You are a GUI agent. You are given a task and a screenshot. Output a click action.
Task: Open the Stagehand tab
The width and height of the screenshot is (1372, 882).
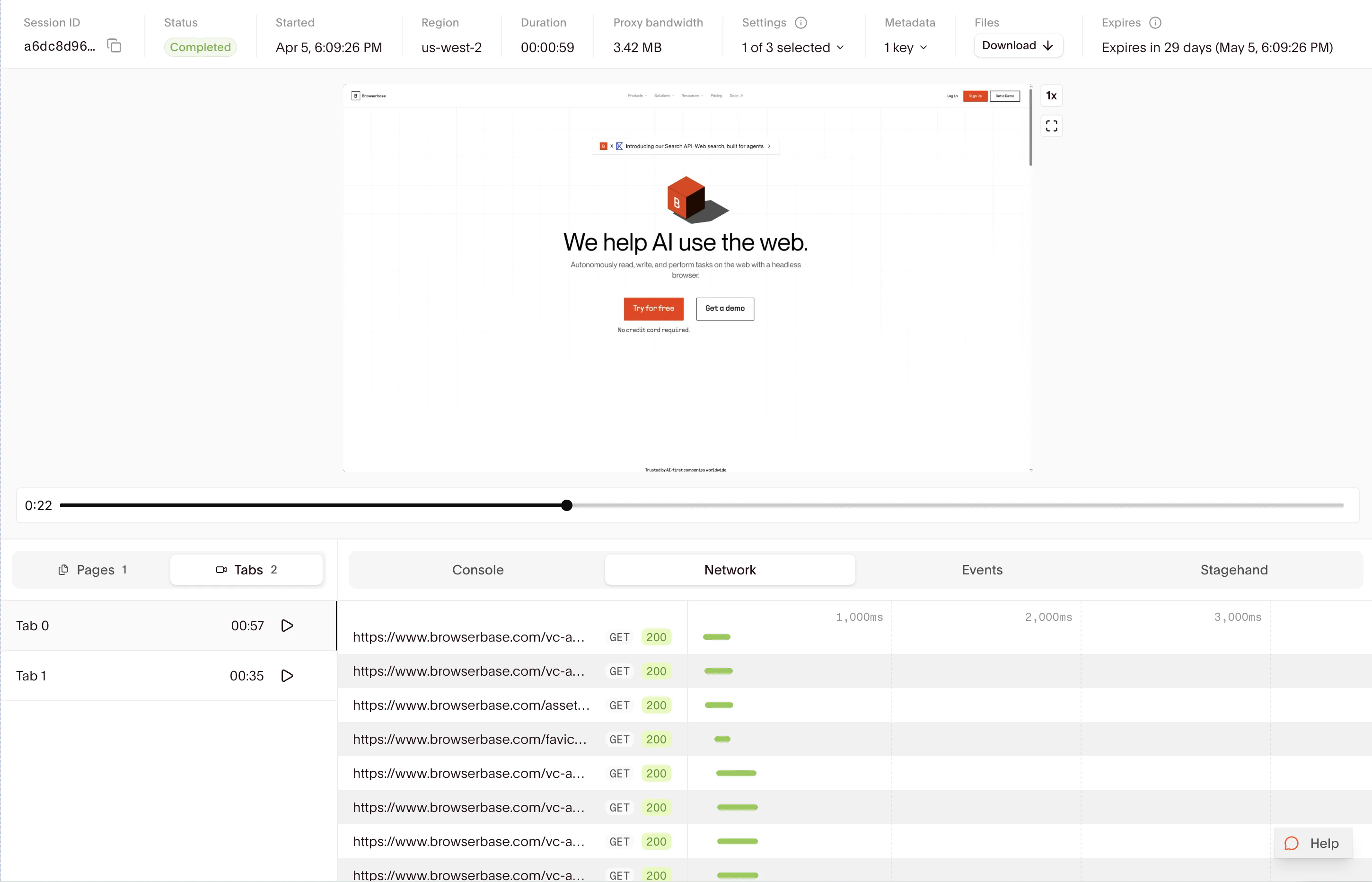(x=1233, y=570)
